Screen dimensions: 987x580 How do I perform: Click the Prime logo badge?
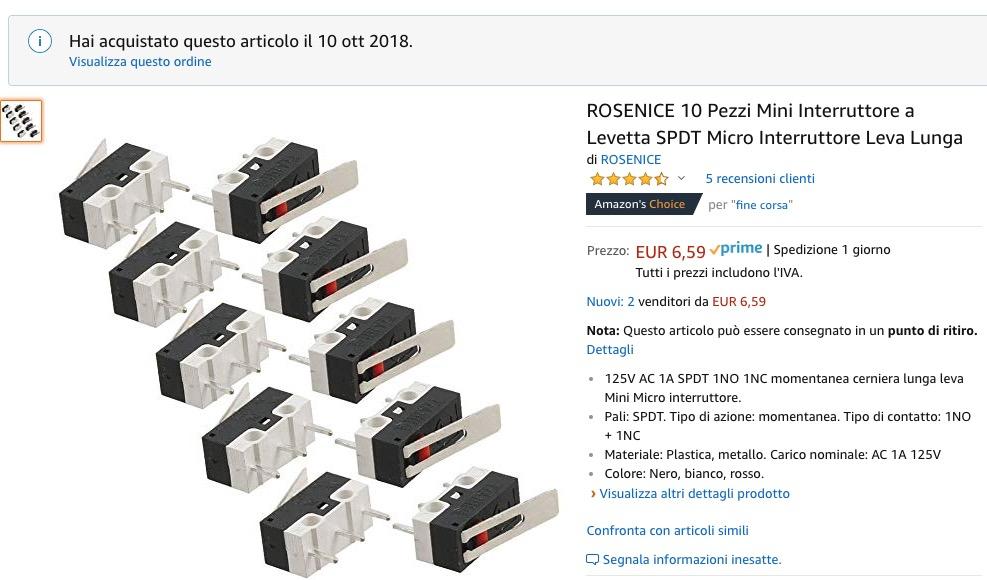(x=735, y=249)
